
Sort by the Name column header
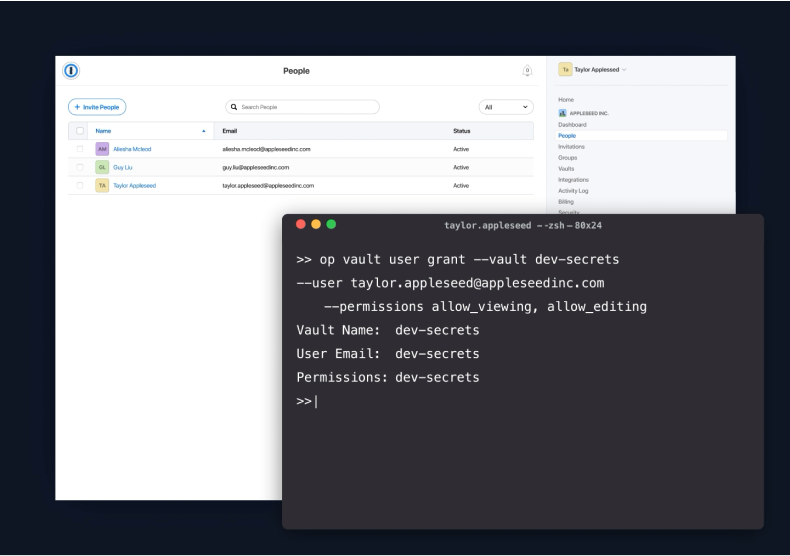tap(103, 131)
